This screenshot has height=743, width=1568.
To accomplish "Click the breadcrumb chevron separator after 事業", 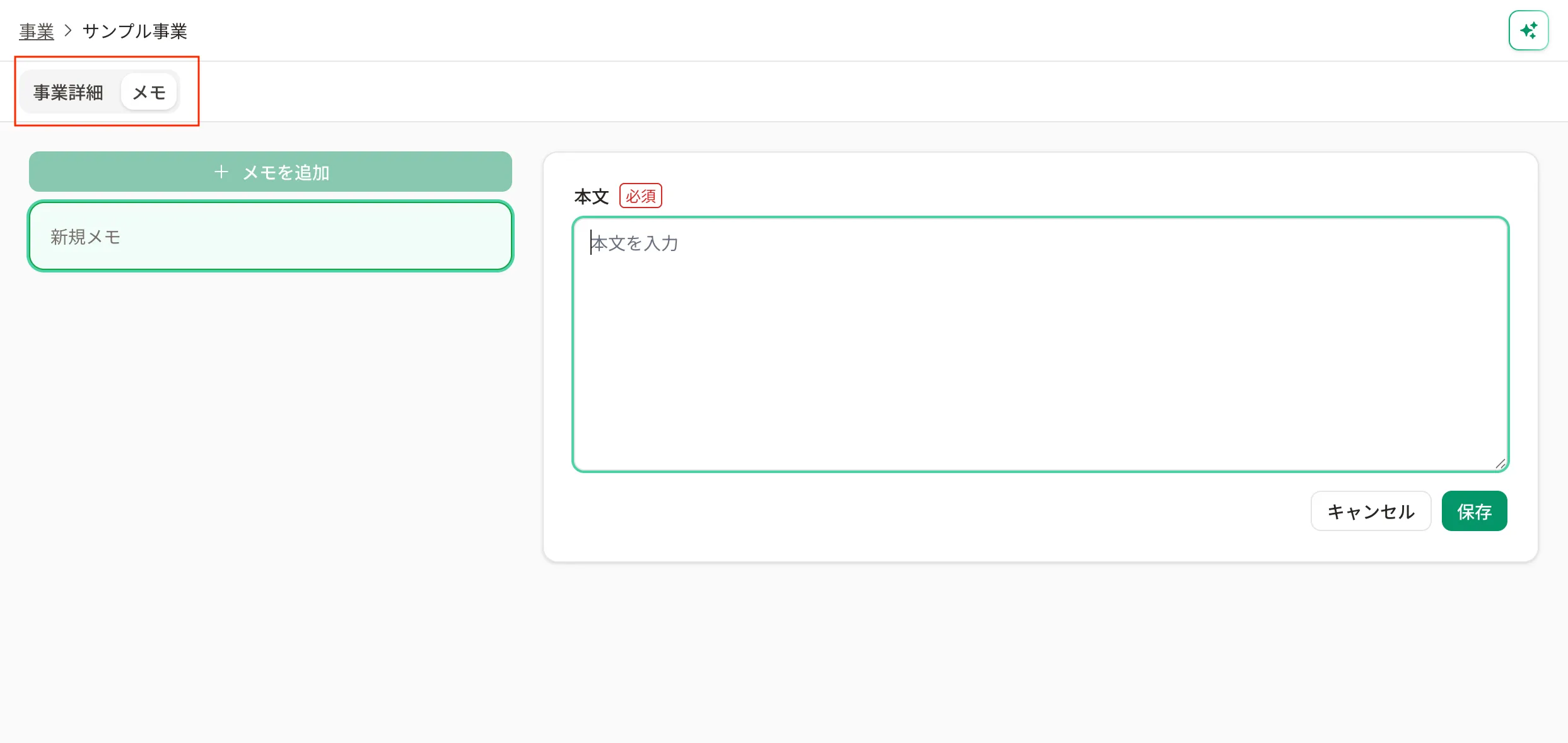I will coord(68,31).
